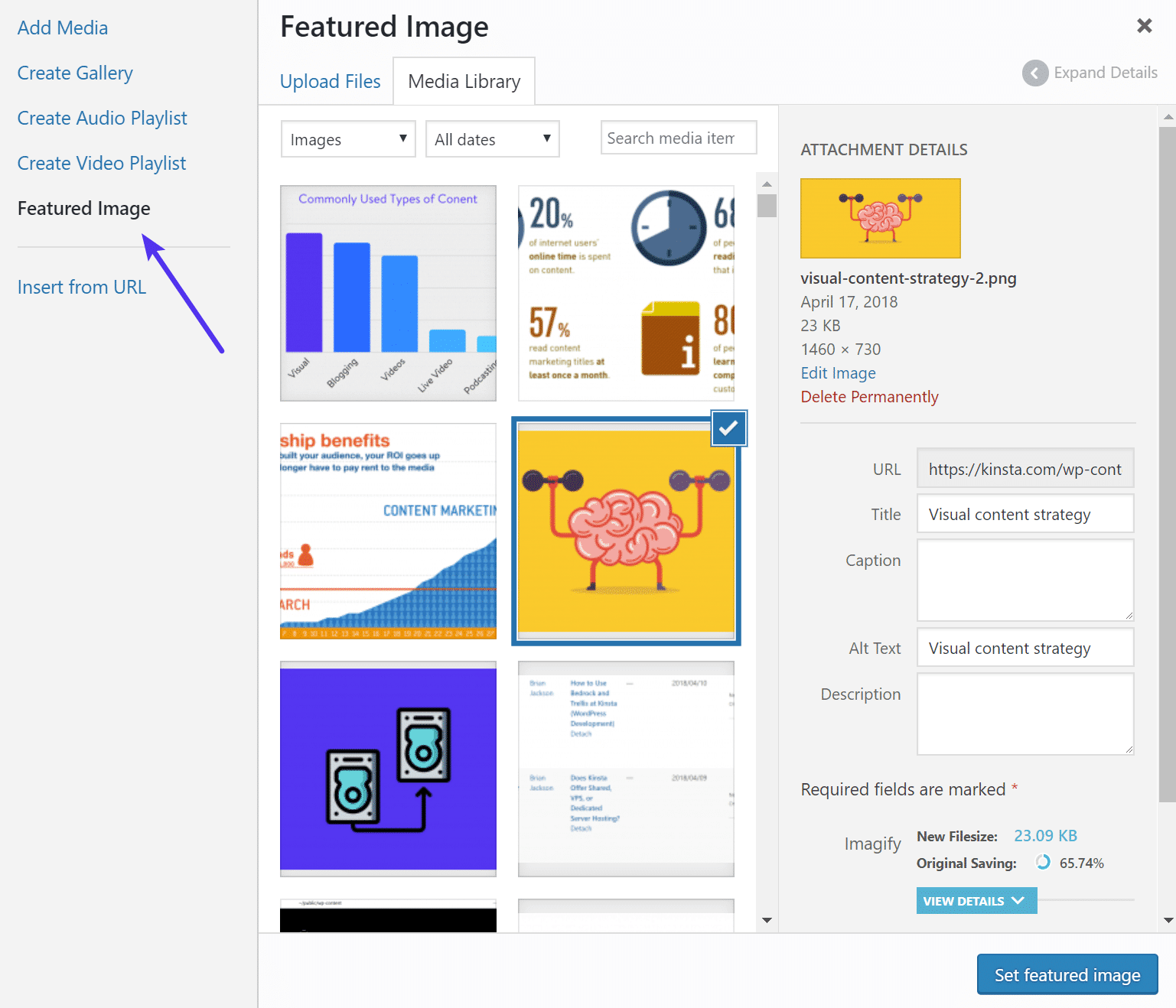Select "Featured Image" in the left sidebar
This screenshot has height=1008, width=1176.
(83, 208)
